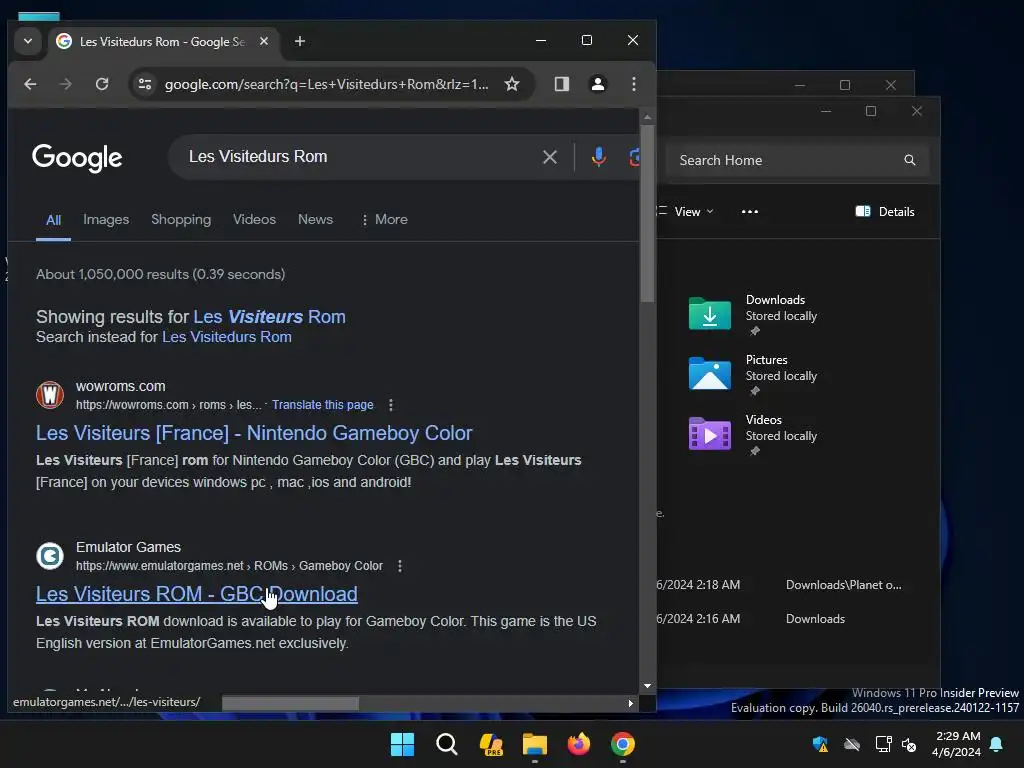1024x768 pixels.
Task: Click the Emulator Games site favicon
Action: tap(50, 556)
